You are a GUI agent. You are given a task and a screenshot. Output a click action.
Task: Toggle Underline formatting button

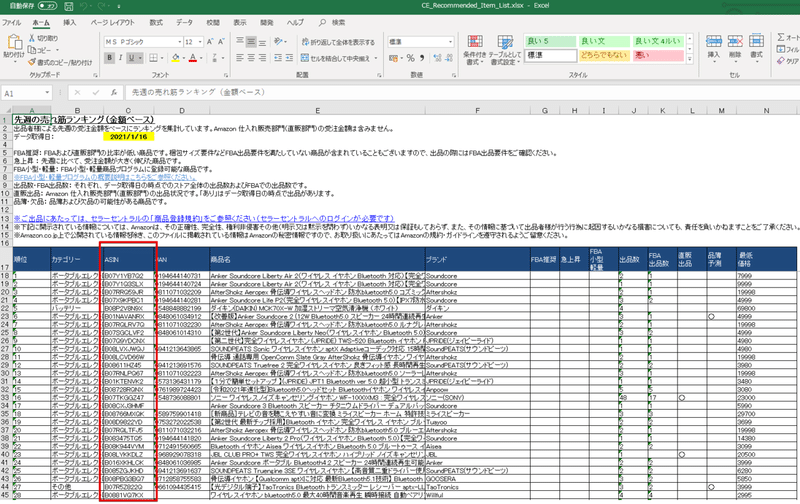131,58
